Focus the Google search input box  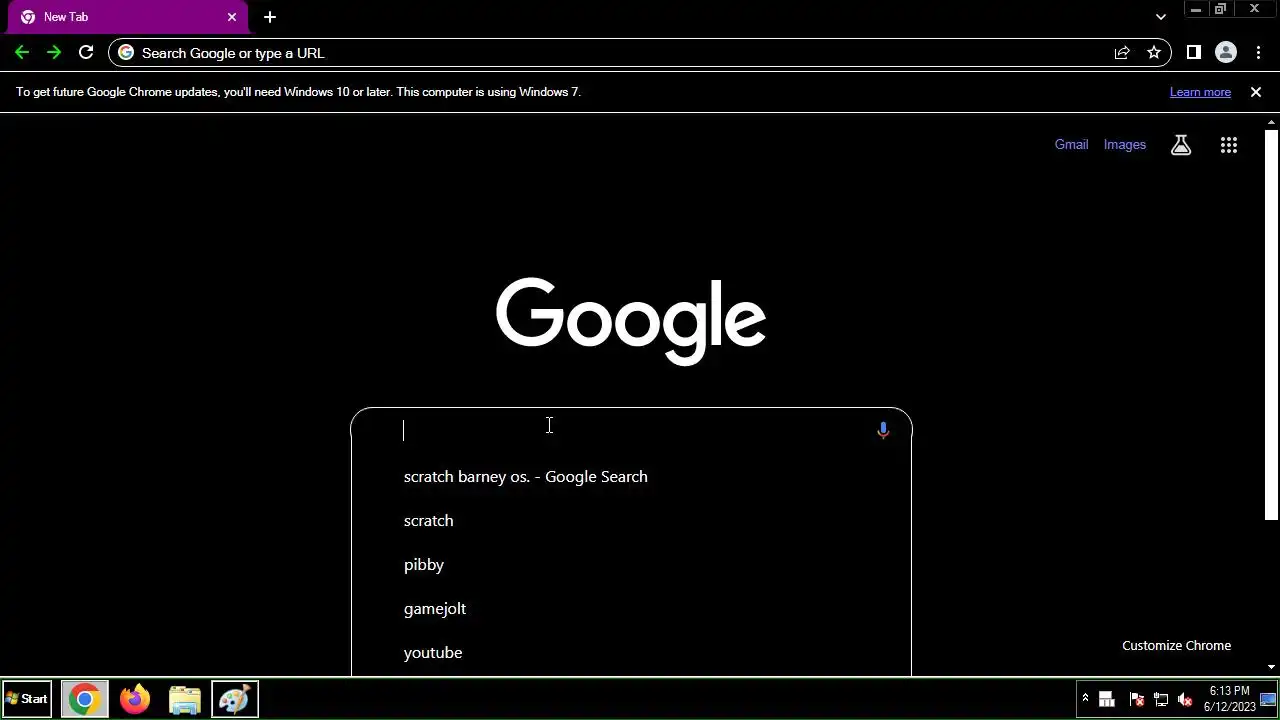point(630,430)
